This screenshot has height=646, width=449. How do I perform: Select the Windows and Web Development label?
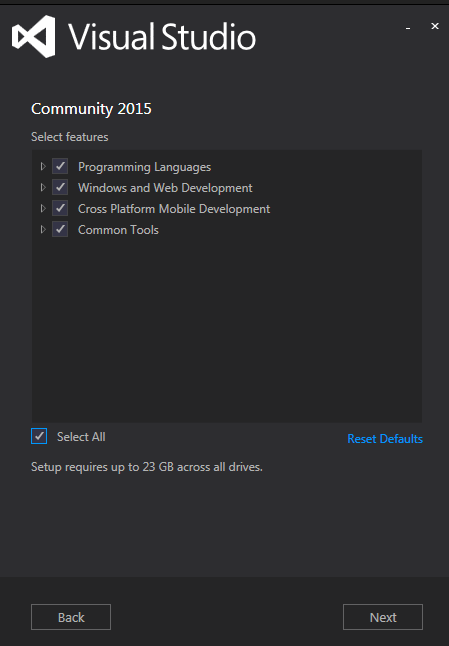165,188
